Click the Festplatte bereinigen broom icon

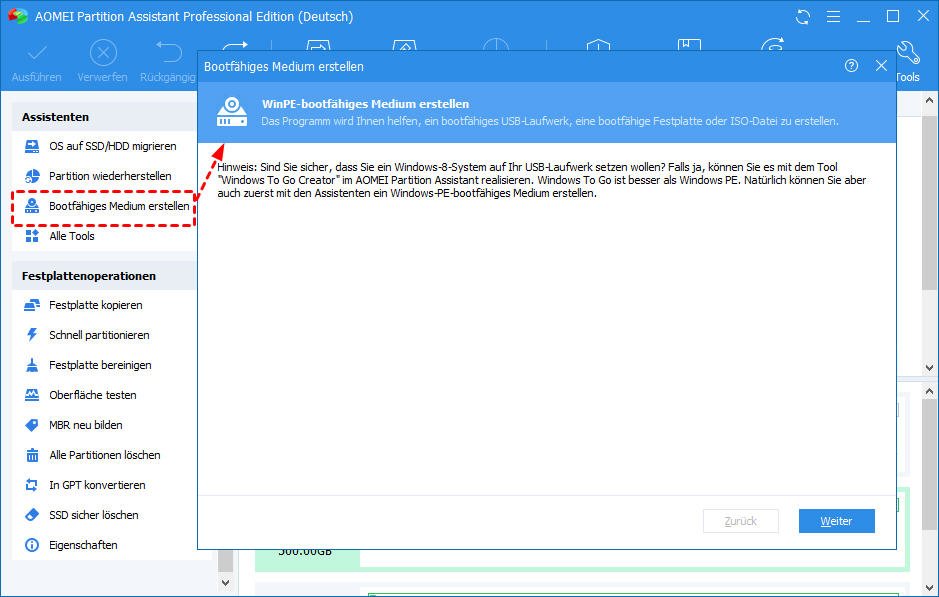coord(32,365)
